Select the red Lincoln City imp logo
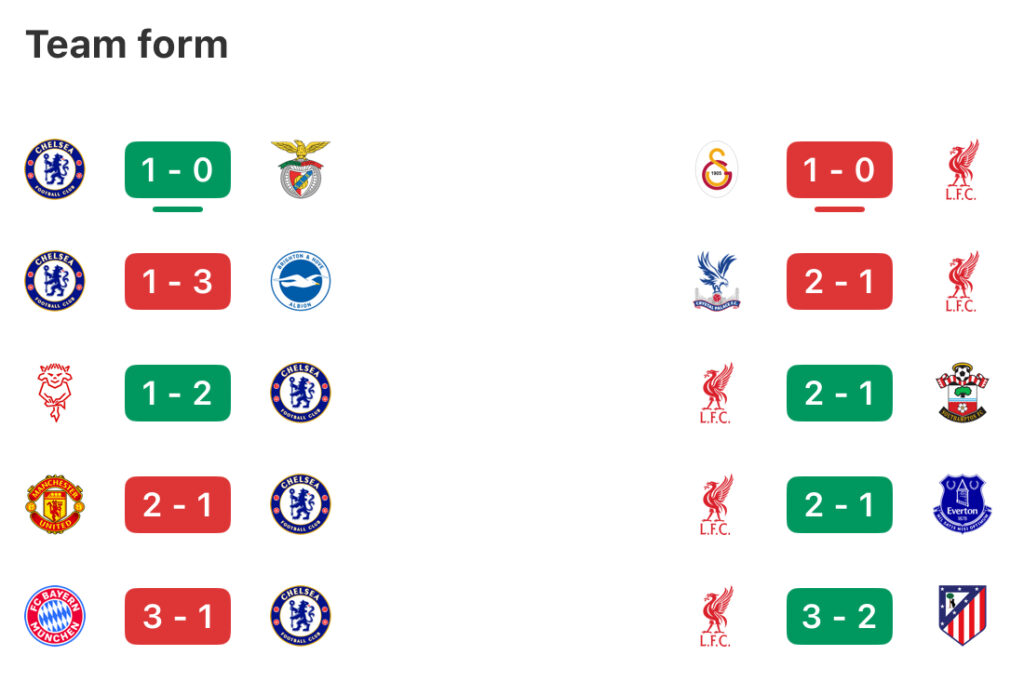 tap(55, 392)
